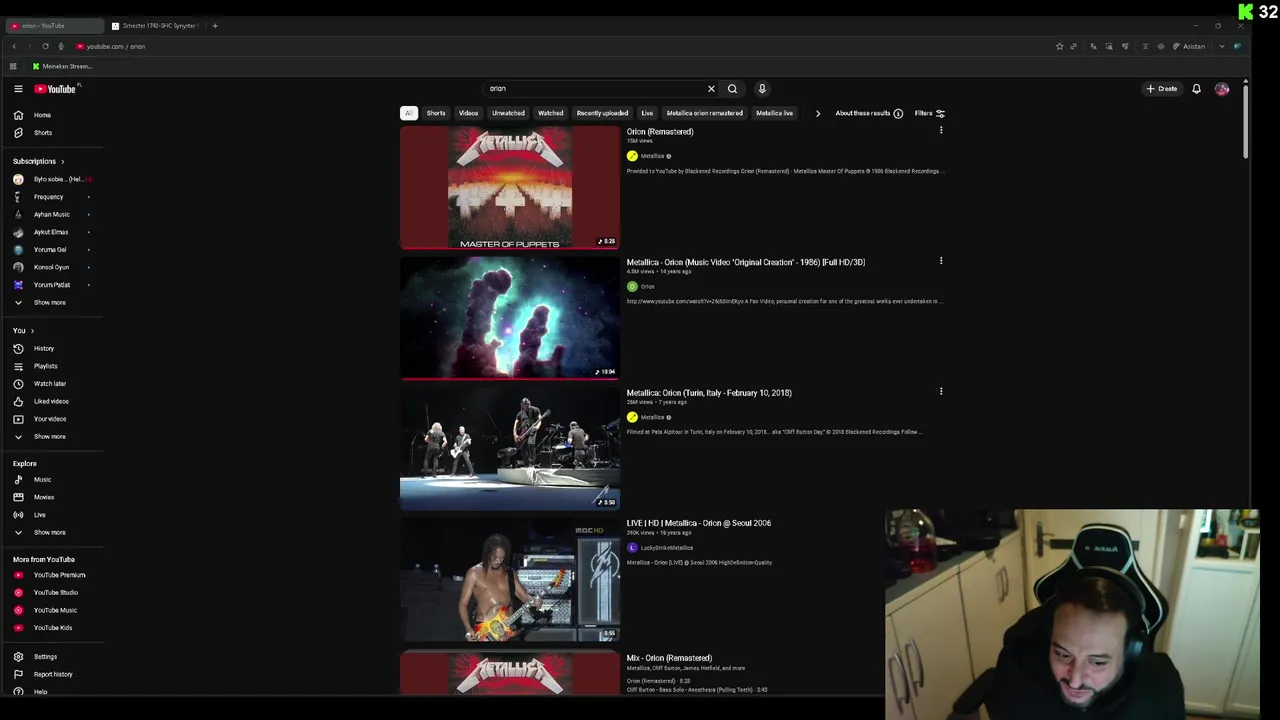Select the Shorts filter chip
The width and height of the screenshot is (1280, 720).
(x=436, y=114)
